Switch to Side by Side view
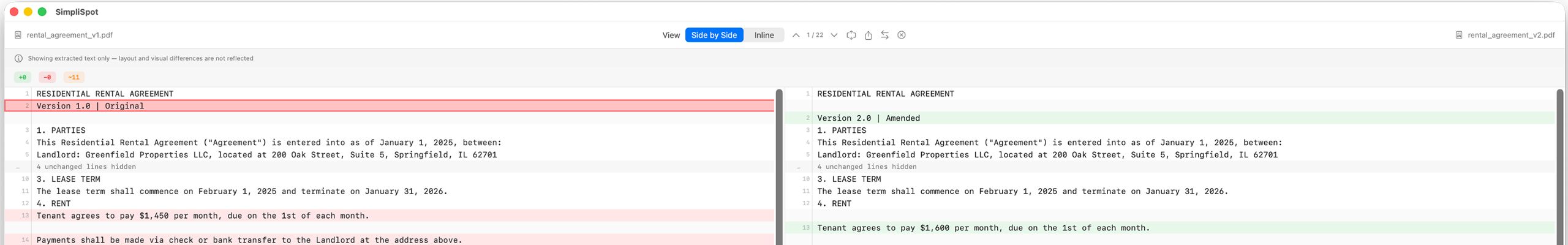 click(x=714, y=36)
